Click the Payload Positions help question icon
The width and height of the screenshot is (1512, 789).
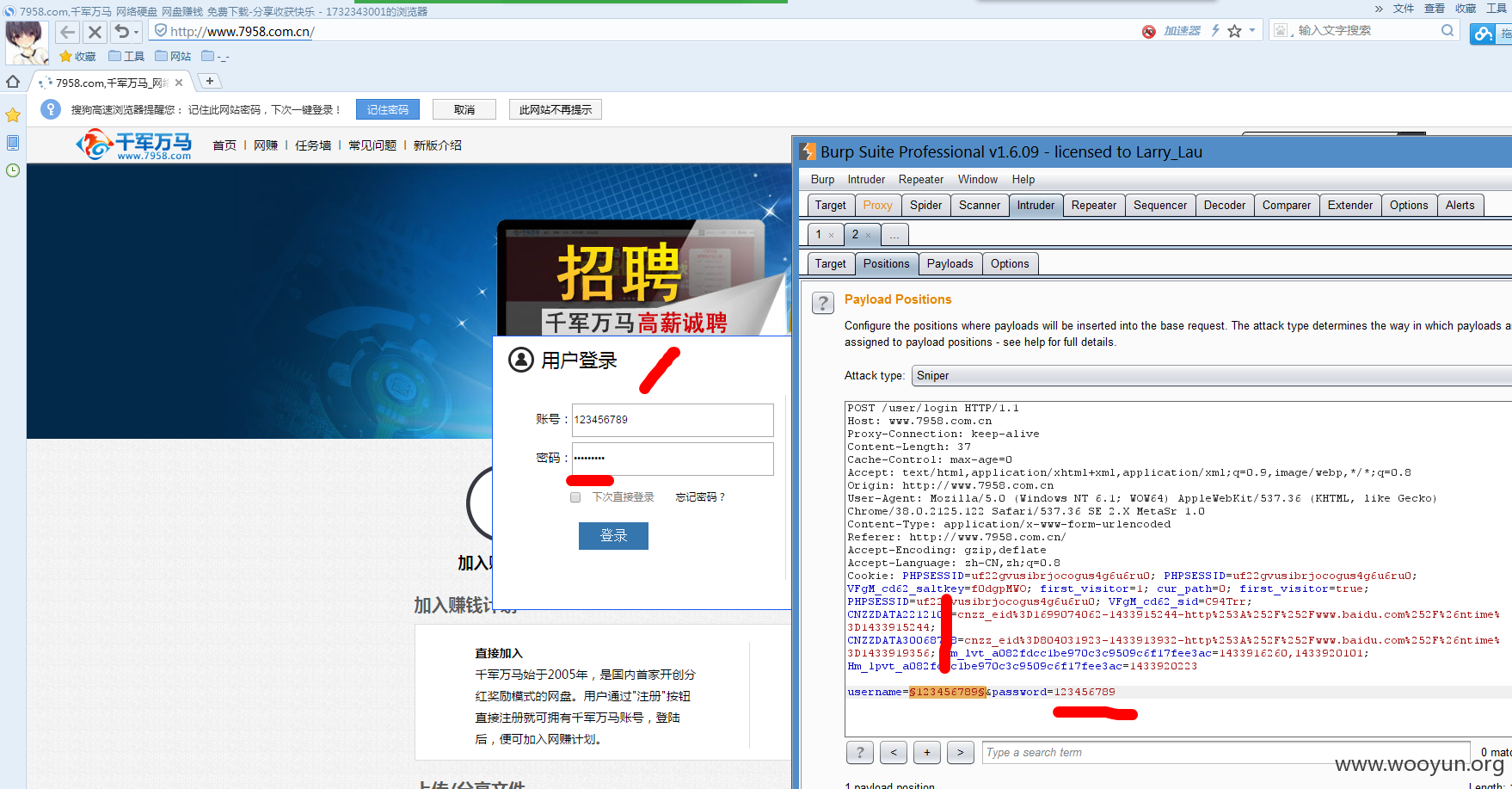tap(823, 303)
